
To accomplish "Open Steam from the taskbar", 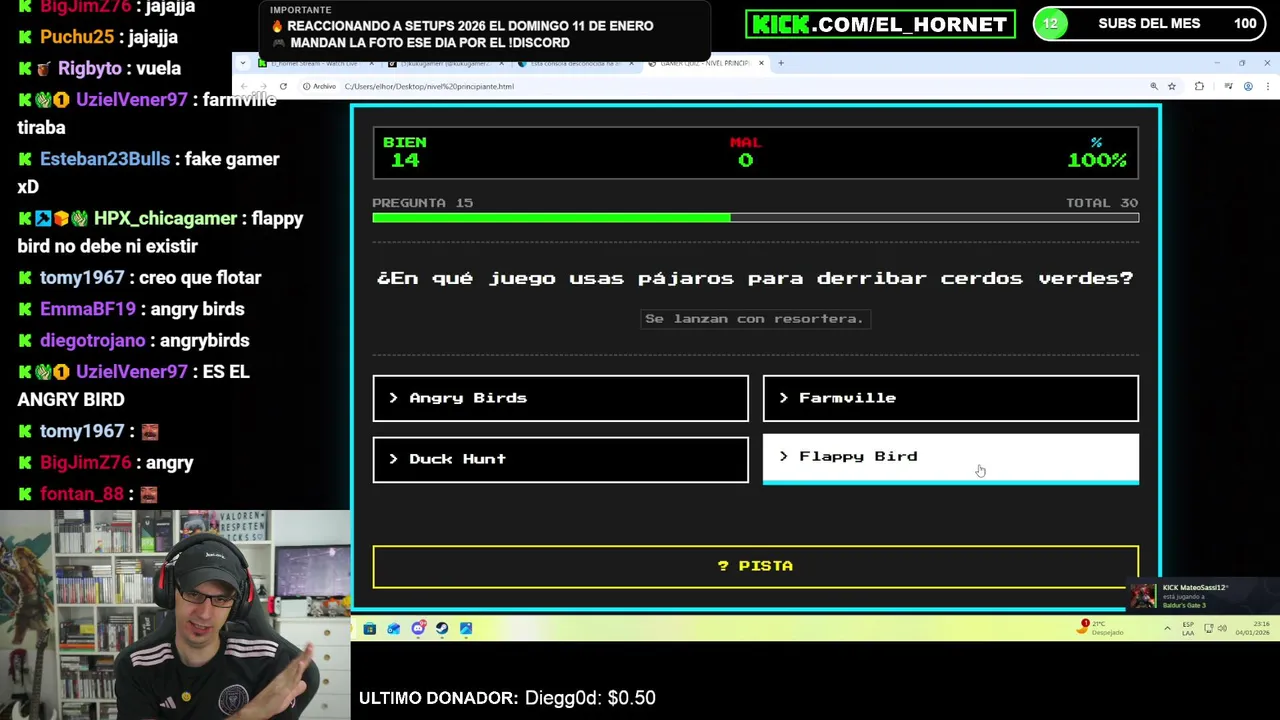I will (442, 628).
